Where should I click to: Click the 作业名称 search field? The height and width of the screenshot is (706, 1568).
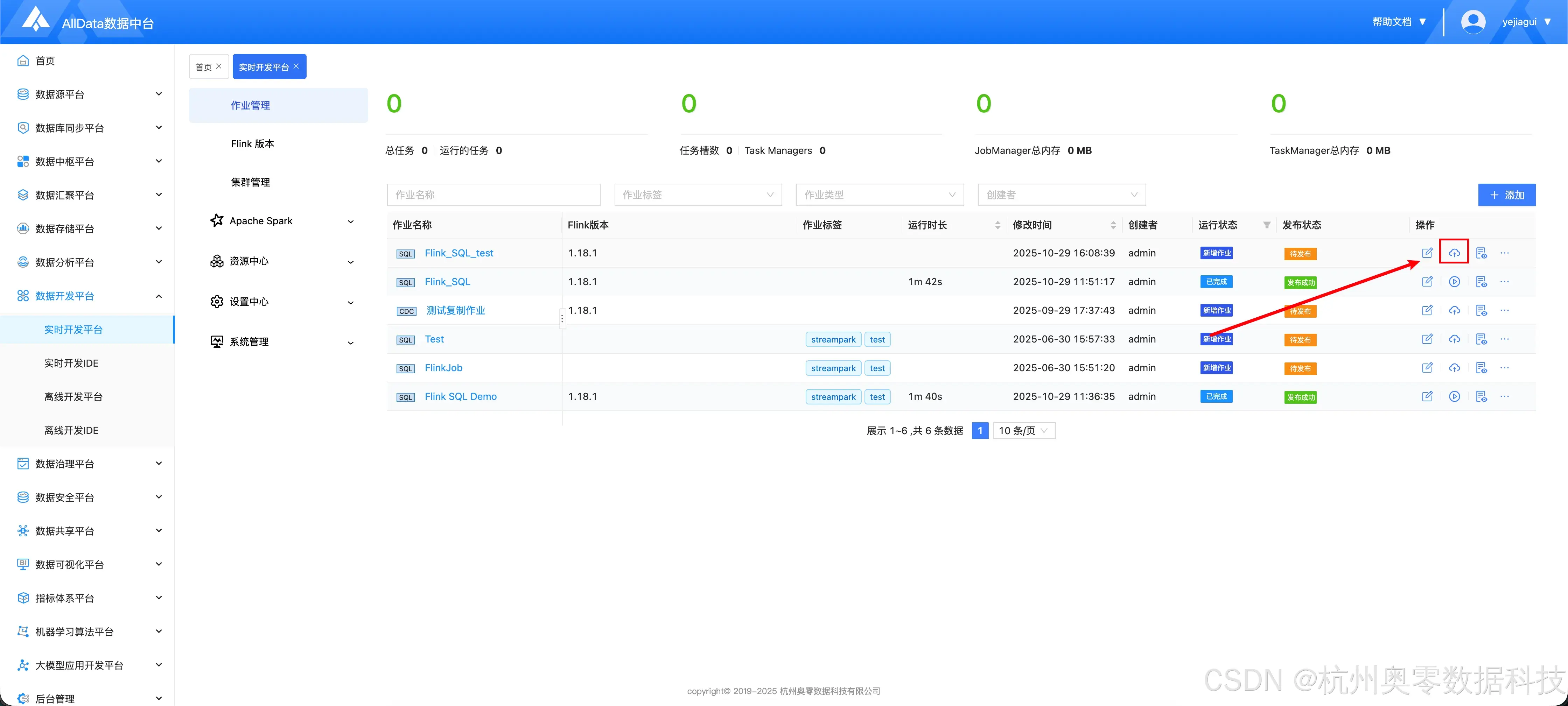493,195
